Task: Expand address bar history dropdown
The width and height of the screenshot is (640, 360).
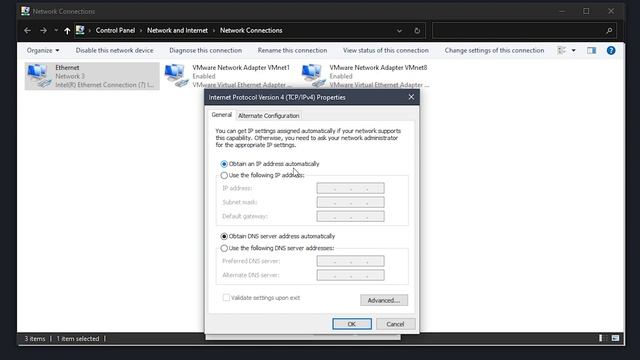Action: [x=399, y=31]
